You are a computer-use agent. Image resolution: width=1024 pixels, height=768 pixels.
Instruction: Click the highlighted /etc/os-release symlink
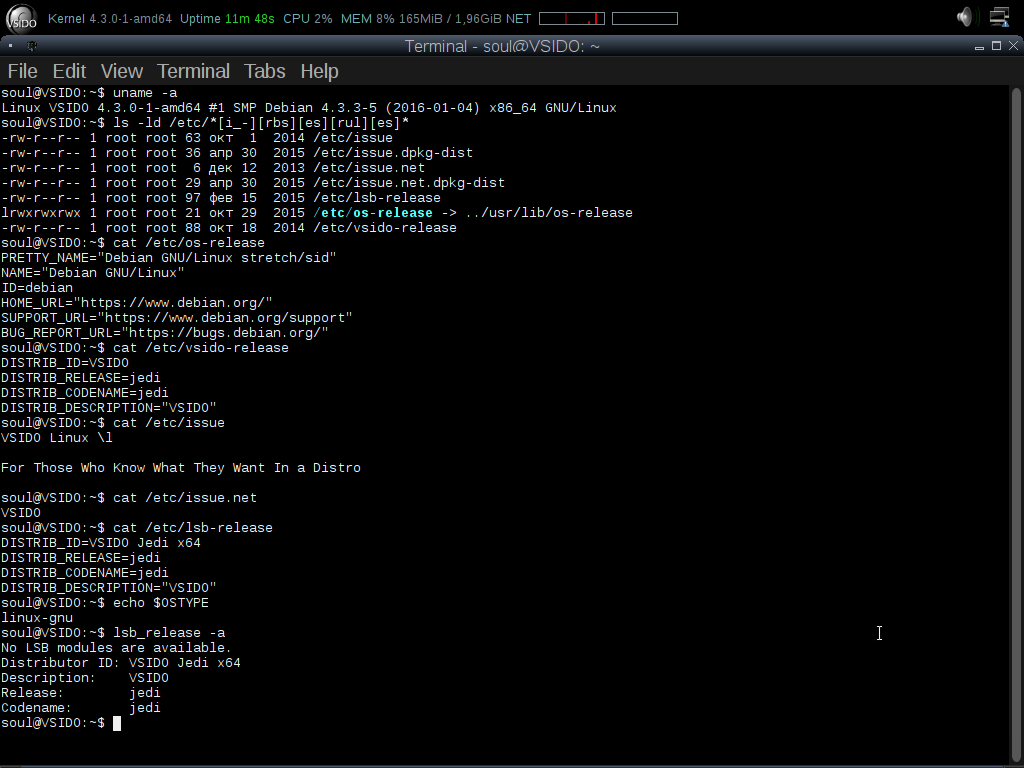tap(373, 213)
